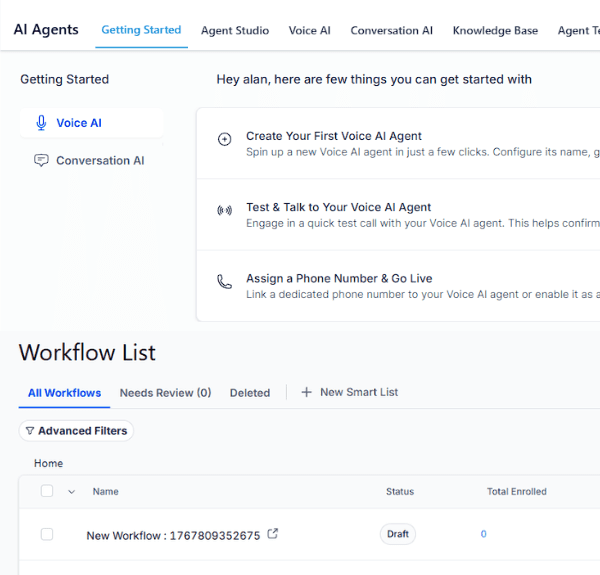Expand the chevron dropdown next to select-all checkbox
This screenshot has height=575, width=600.
coord(71,491)
